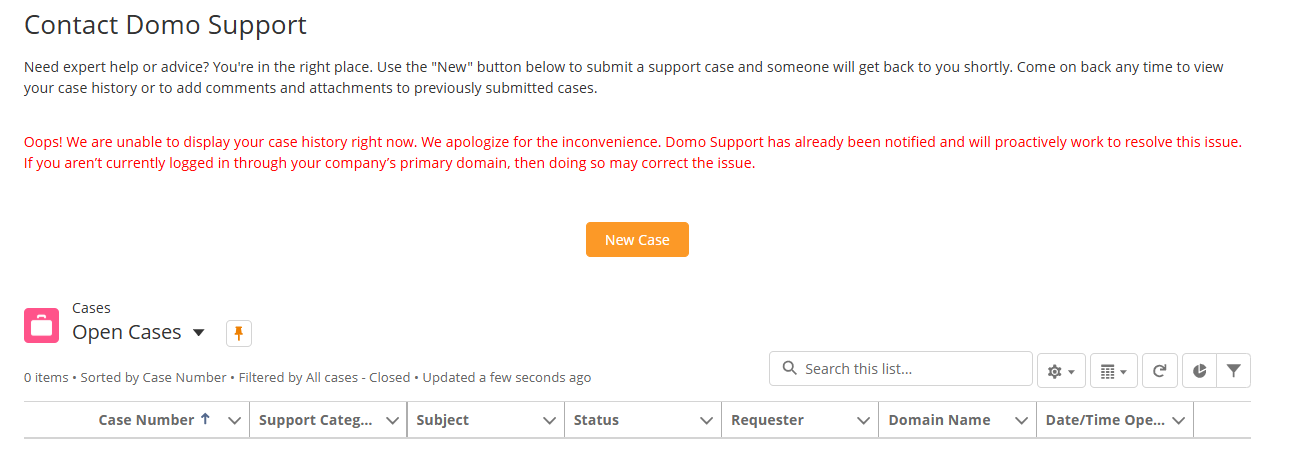Open Requester column menu chevron

click(863, 421)
